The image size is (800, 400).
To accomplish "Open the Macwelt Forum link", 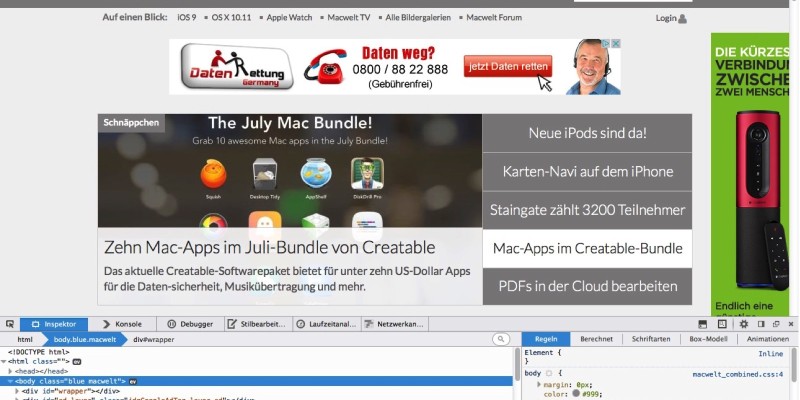I will pyautogui.click(x=494, y=18).
